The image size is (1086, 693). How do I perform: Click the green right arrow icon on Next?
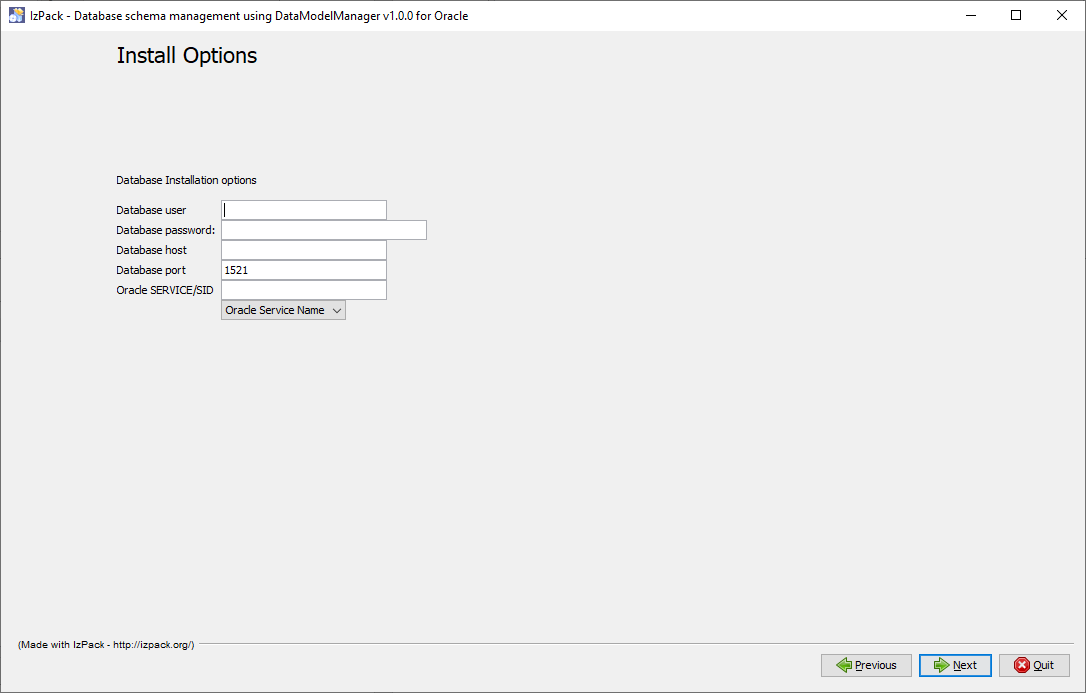[x=941, y=665]
